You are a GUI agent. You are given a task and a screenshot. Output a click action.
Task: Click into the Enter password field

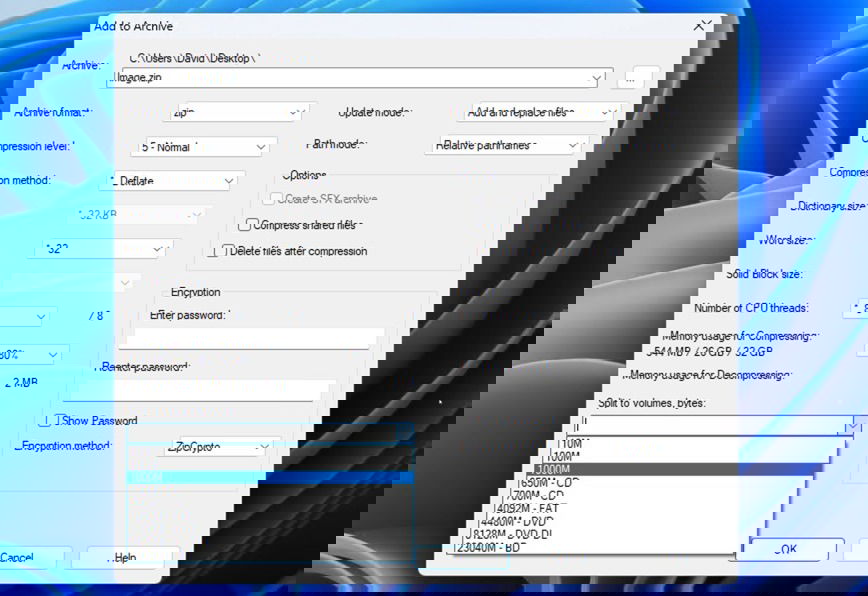pos(250,339)
